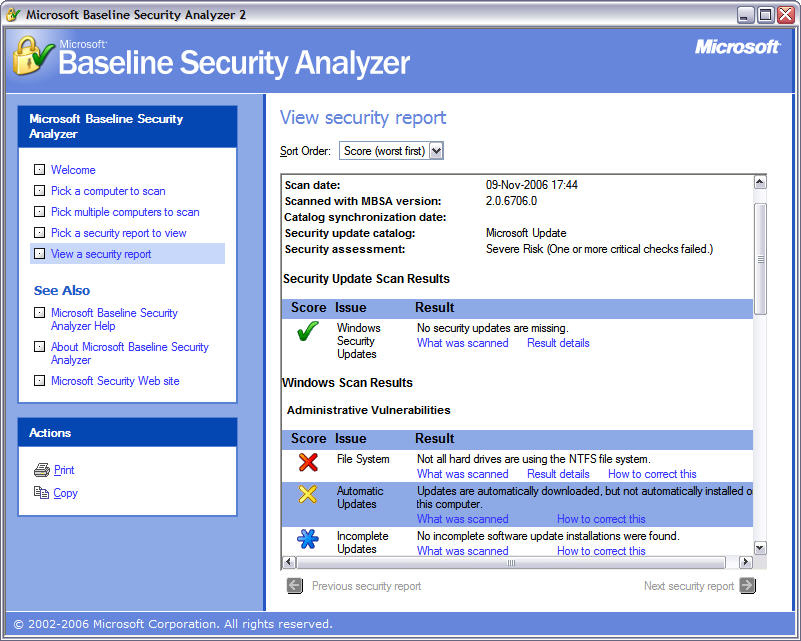This screenshot has width=801, height=641.
Task: Click the yellow X Automatic Updates score icon
Action: click(x=308, y=494)
